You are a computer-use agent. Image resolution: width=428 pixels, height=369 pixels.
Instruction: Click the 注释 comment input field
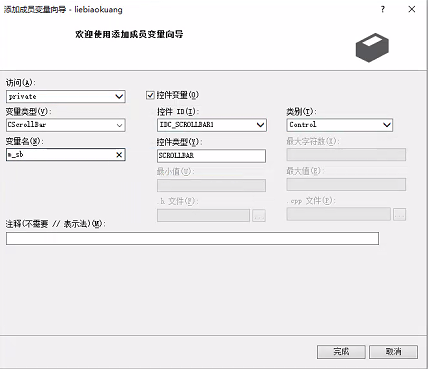192,239
